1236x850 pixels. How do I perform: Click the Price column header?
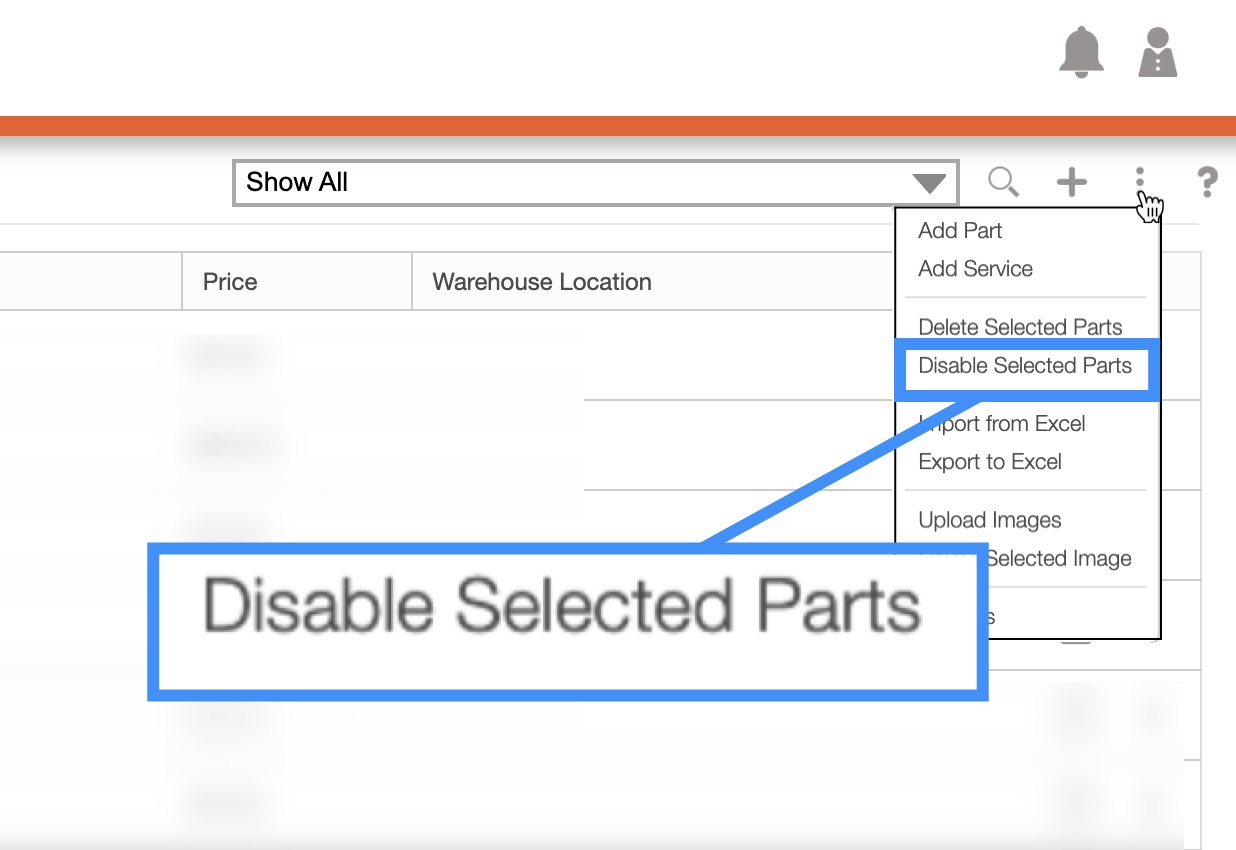[230, 282]
